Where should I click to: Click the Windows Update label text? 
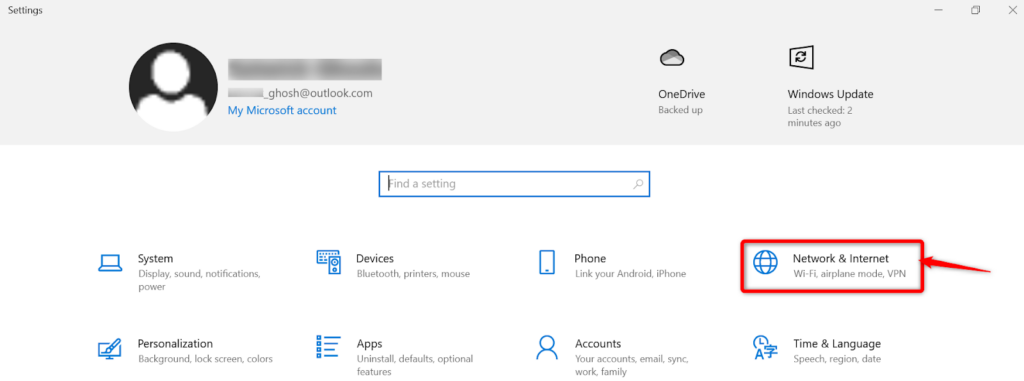click(x=830, y=94)
